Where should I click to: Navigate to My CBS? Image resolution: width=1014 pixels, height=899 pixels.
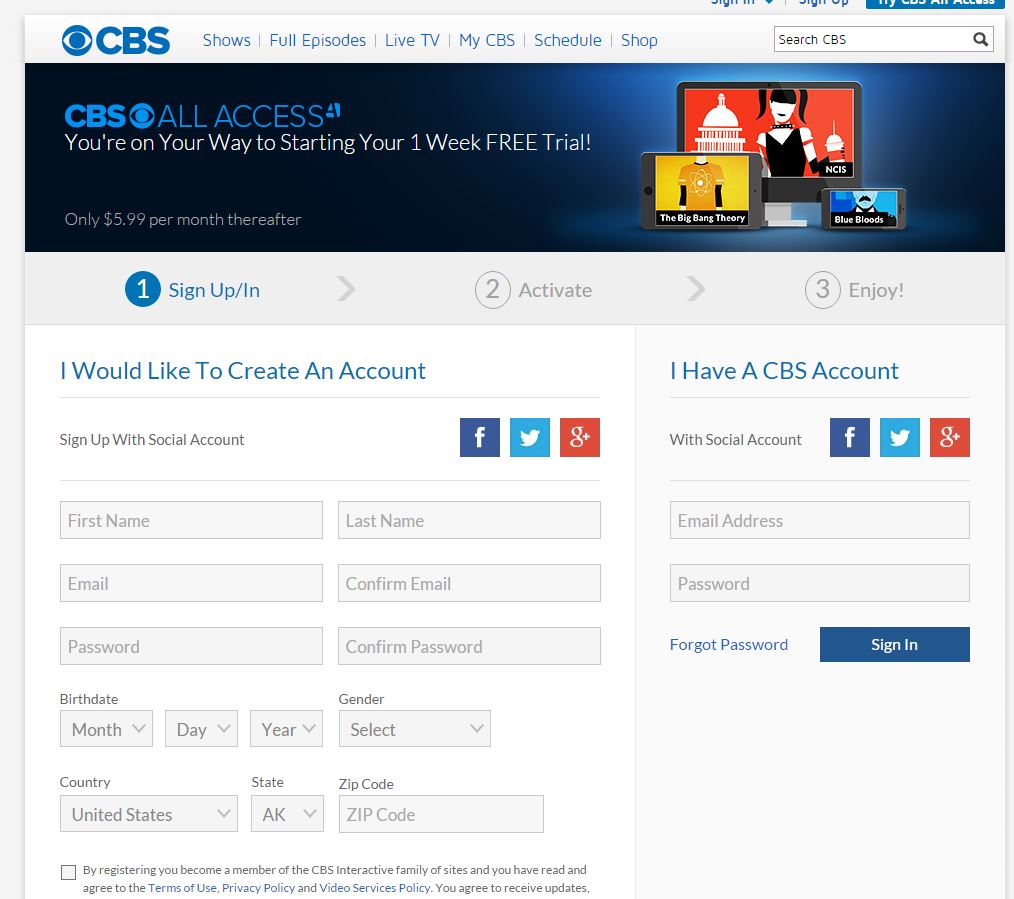487,40
